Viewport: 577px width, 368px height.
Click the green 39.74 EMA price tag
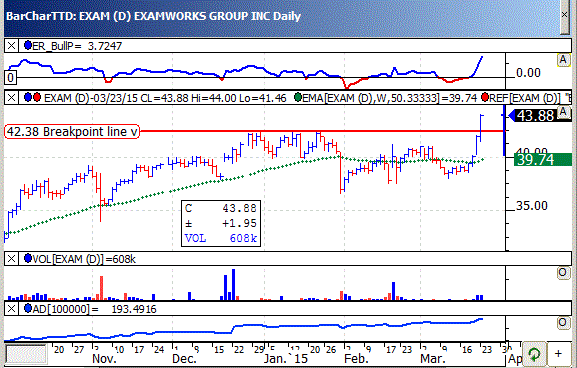pyautogui.click(x=543, y=159)
